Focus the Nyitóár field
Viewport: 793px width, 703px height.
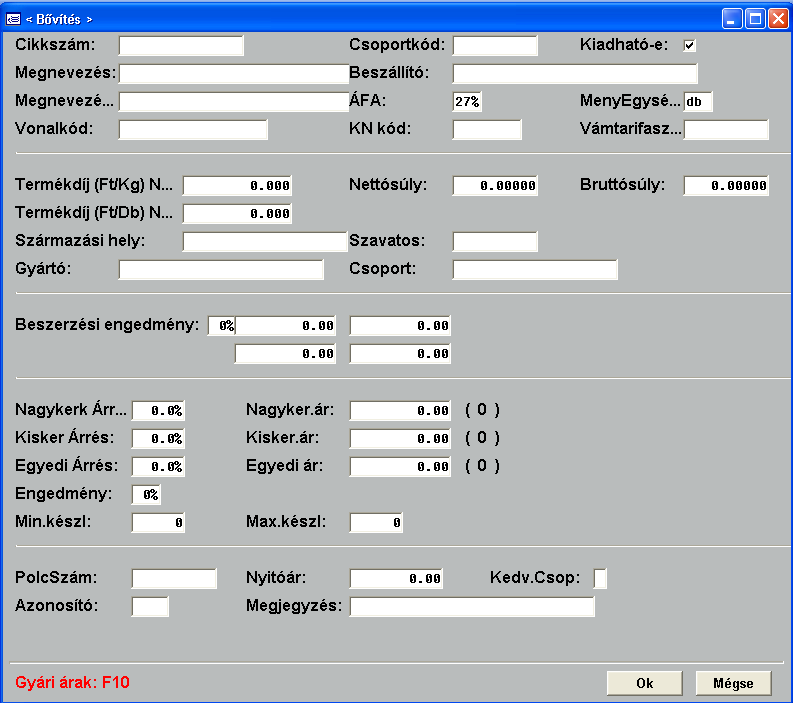(x=396, y=579)
